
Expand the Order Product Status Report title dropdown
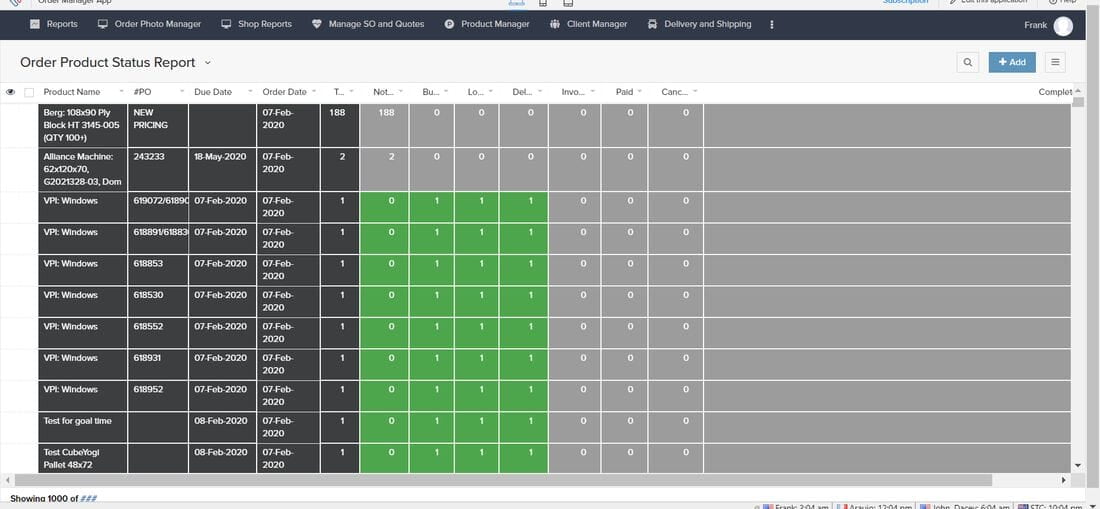point(208,62)
